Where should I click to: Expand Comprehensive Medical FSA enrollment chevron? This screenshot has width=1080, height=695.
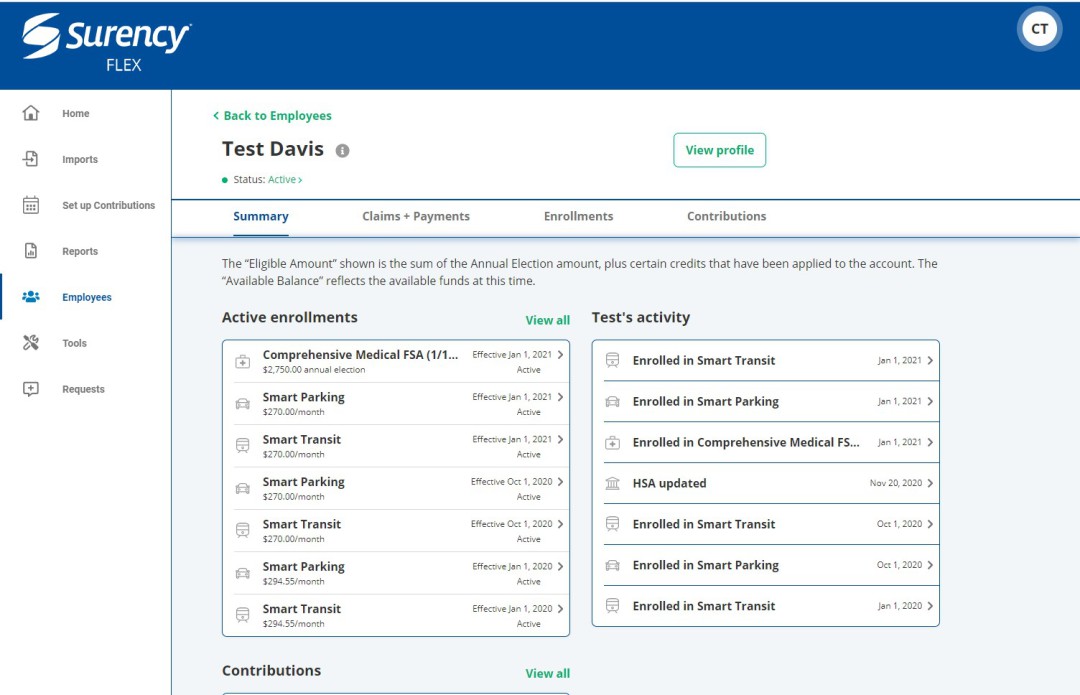click(561, 355)
